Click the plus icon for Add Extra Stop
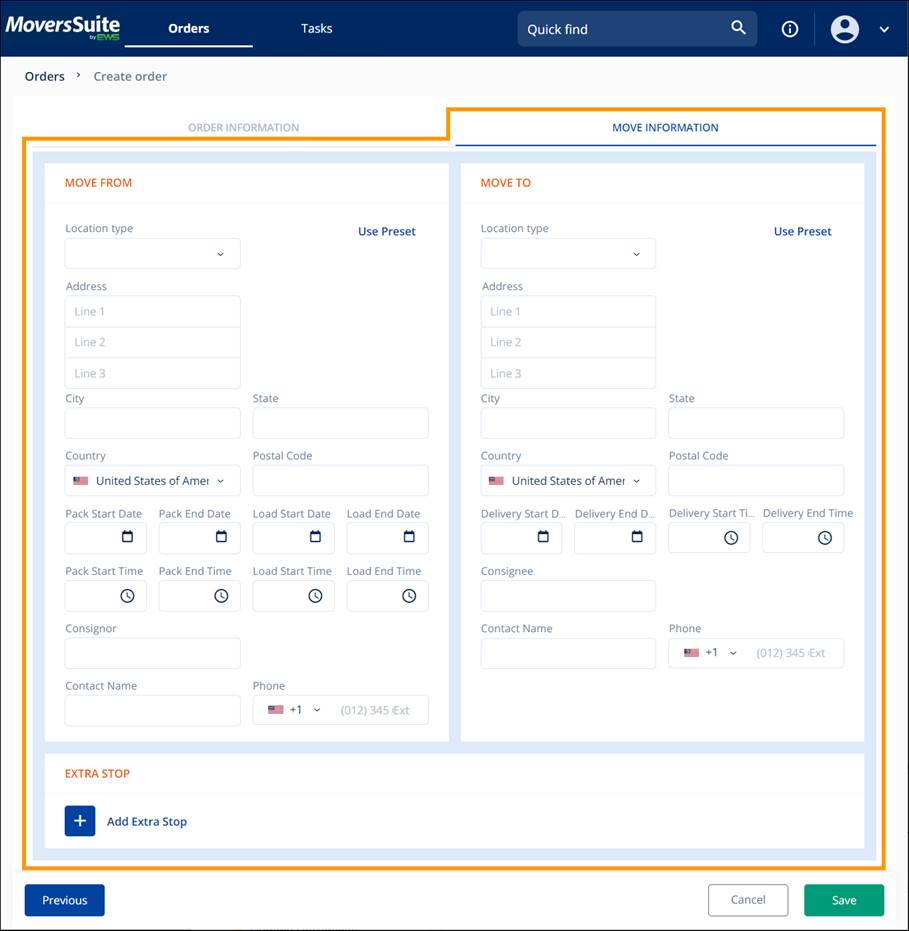This screenshot has width=909, height=931. [79, 820]
